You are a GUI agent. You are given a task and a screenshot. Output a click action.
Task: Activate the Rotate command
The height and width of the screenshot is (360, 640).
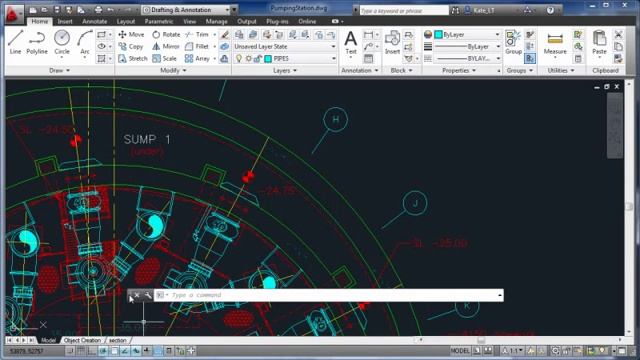(166, 35)
